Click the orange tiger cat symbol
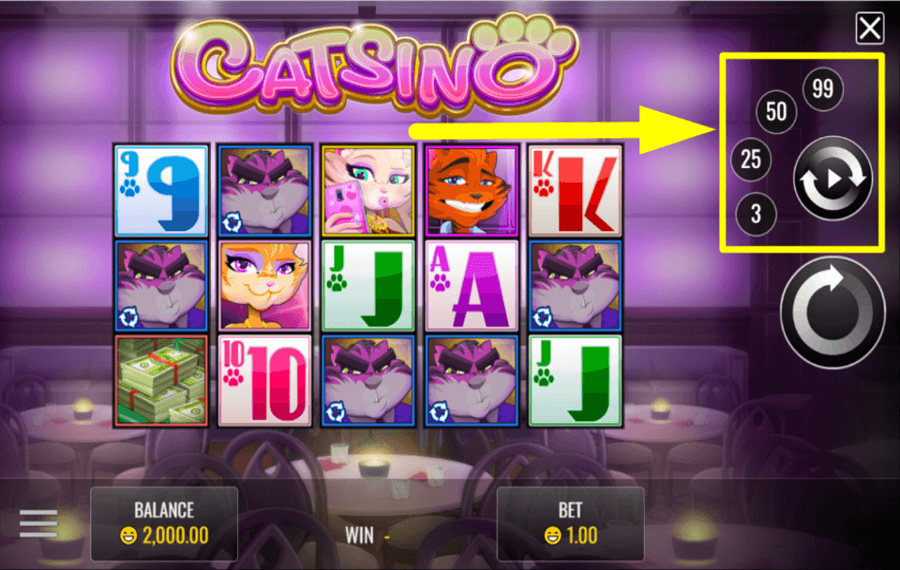The width and height of the screenshot is (900, 570). (471, 190)
